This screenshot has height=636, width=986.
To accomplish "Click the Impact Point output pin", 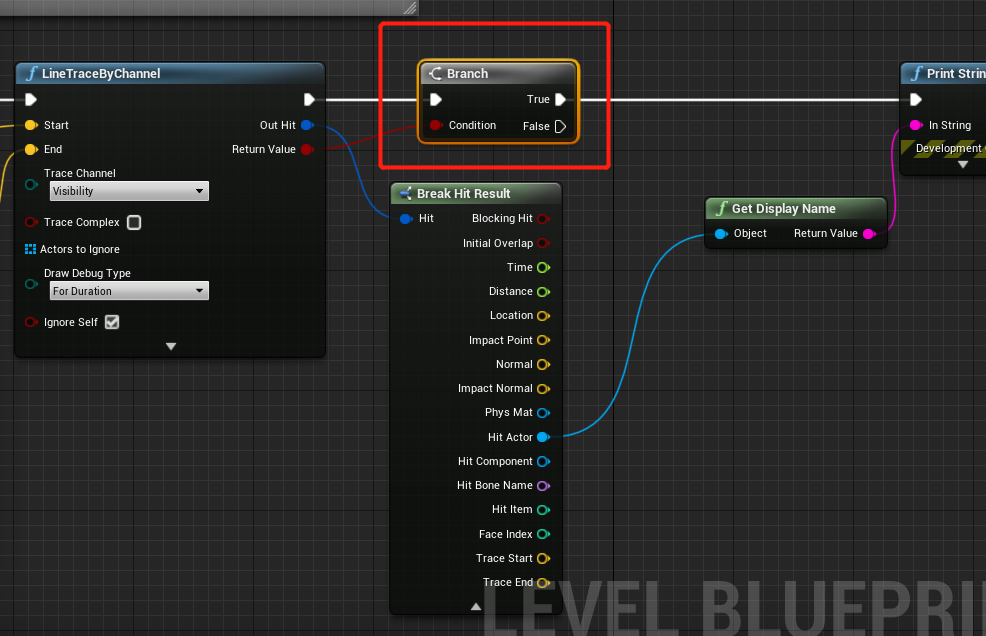I will (543, 340).
